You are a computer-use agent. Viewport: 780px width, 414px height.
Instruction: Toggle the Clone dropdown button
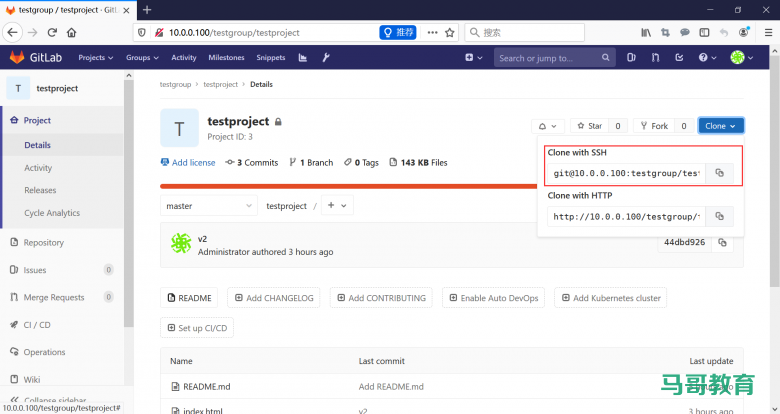721,126
